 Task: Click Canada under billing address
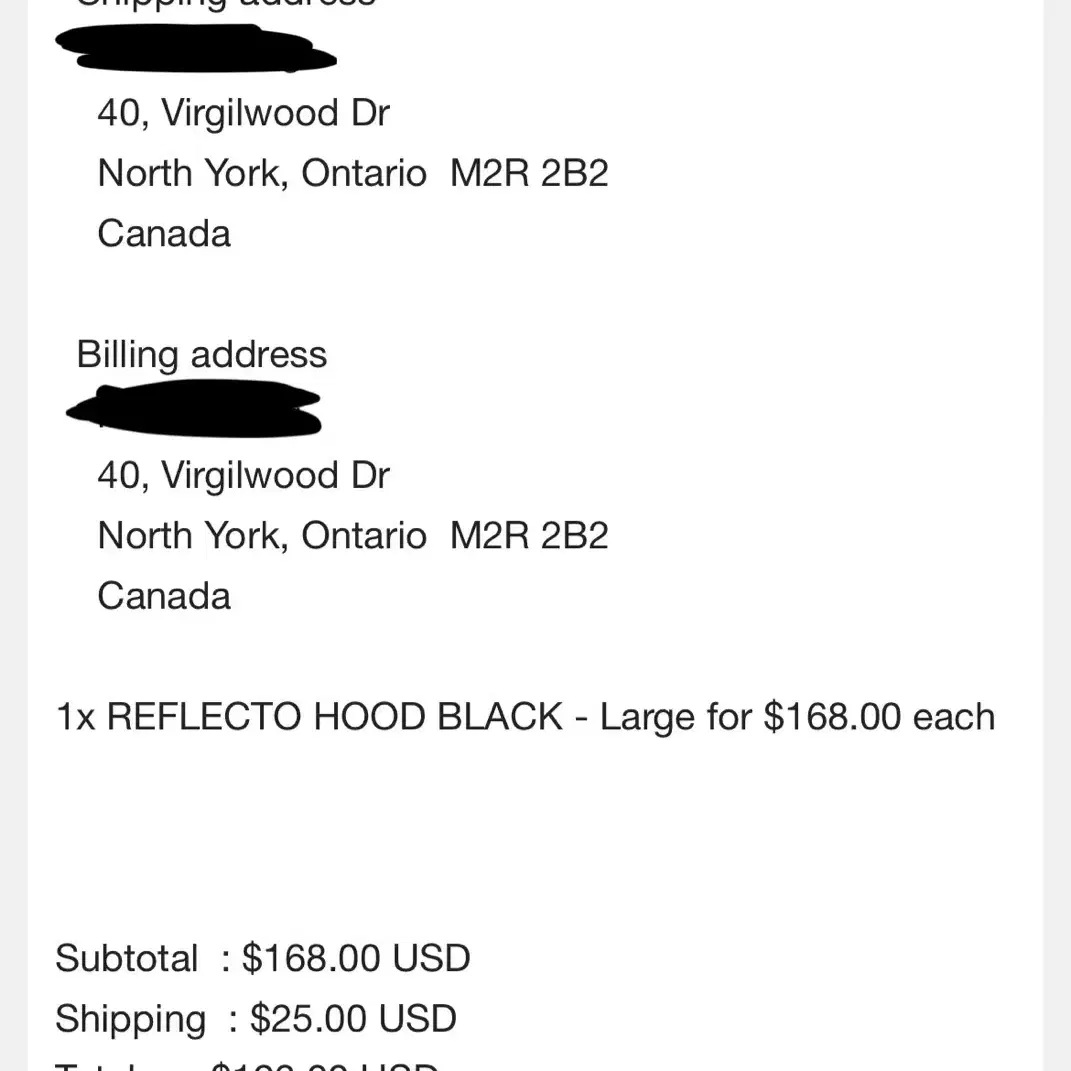[x=164, y=596]
